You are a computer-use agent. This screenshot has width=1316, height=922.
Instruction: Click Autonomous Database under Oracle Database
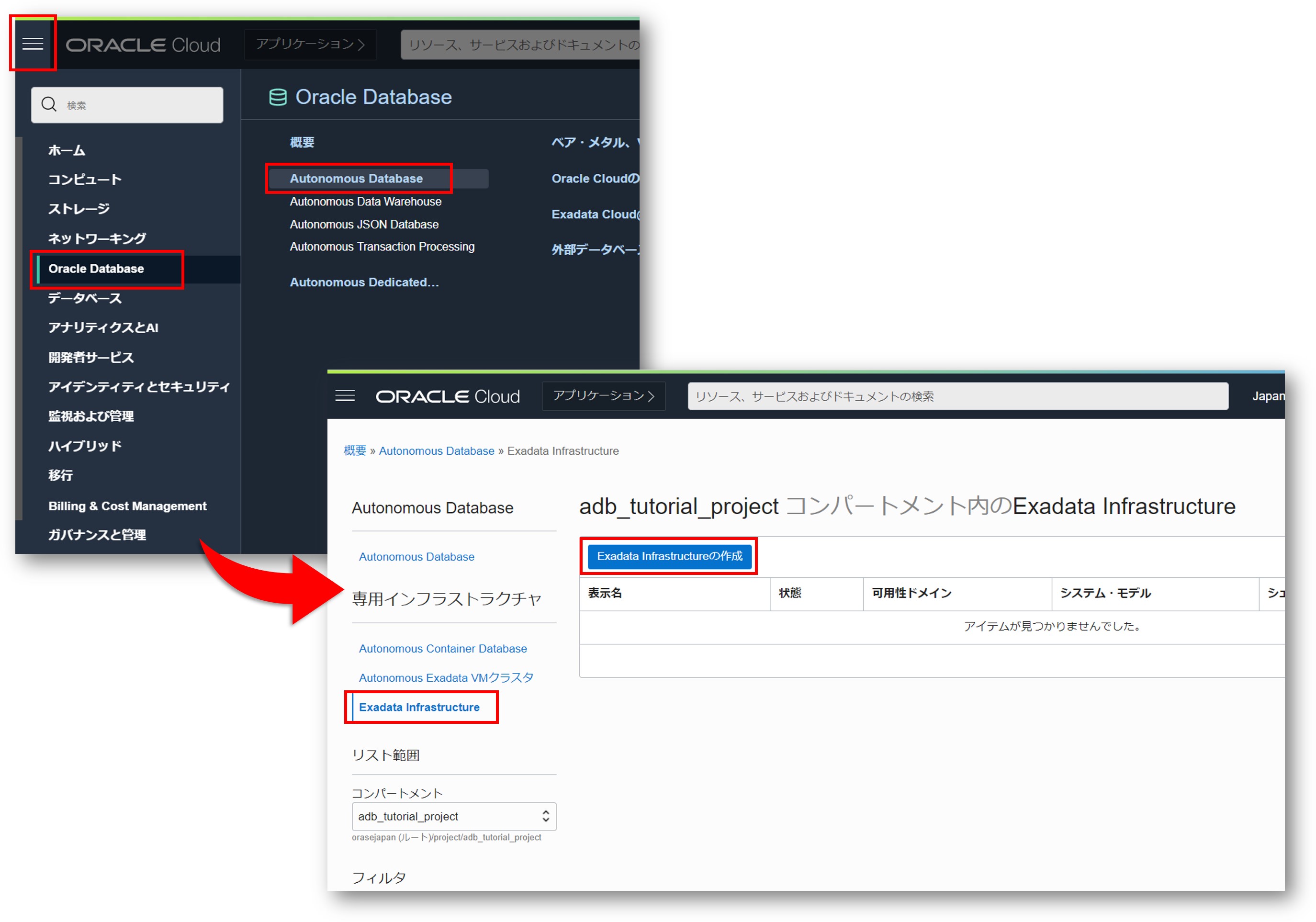point(356,178)
